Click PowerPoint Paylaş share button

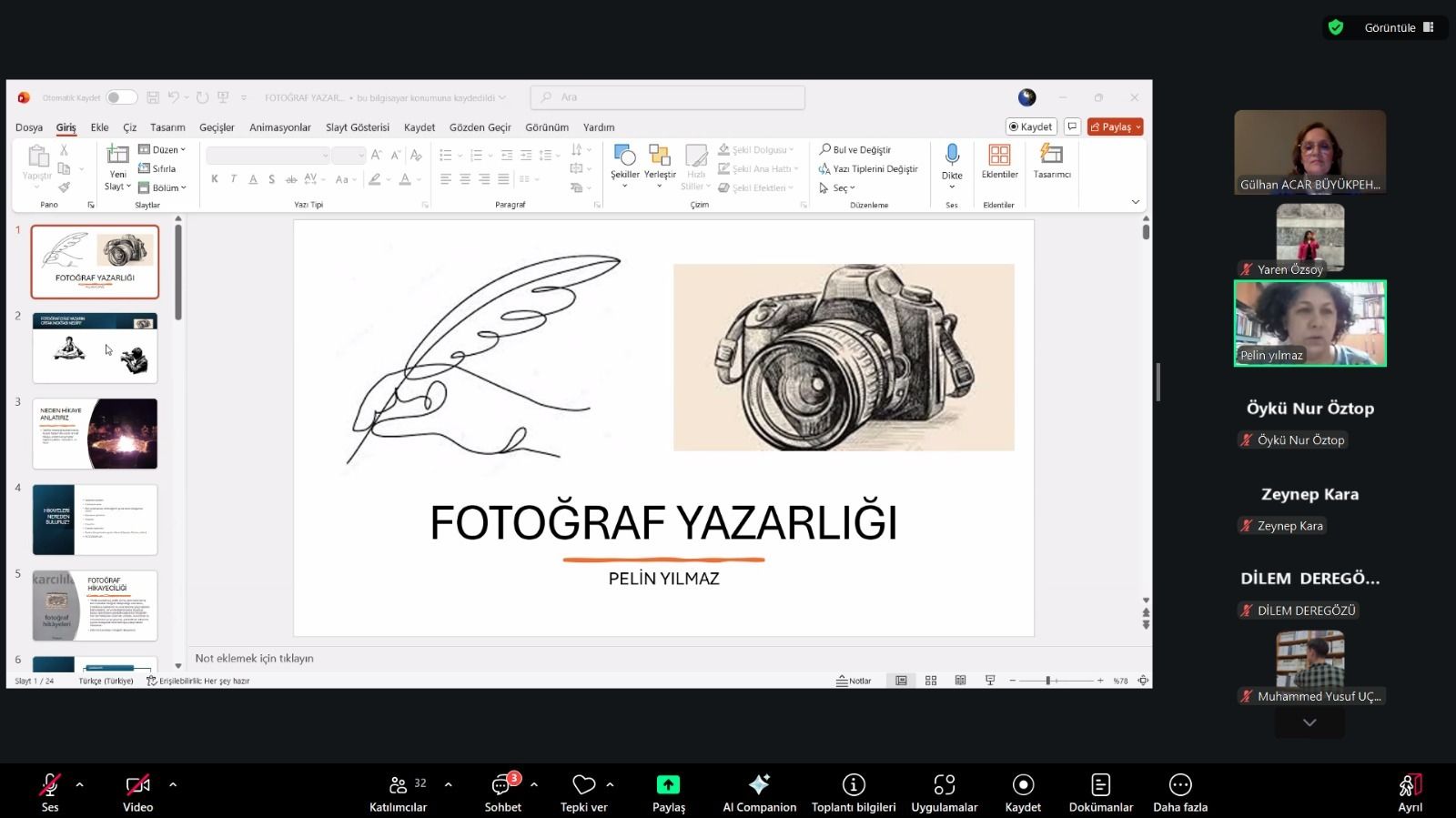tap(1115, 126)
